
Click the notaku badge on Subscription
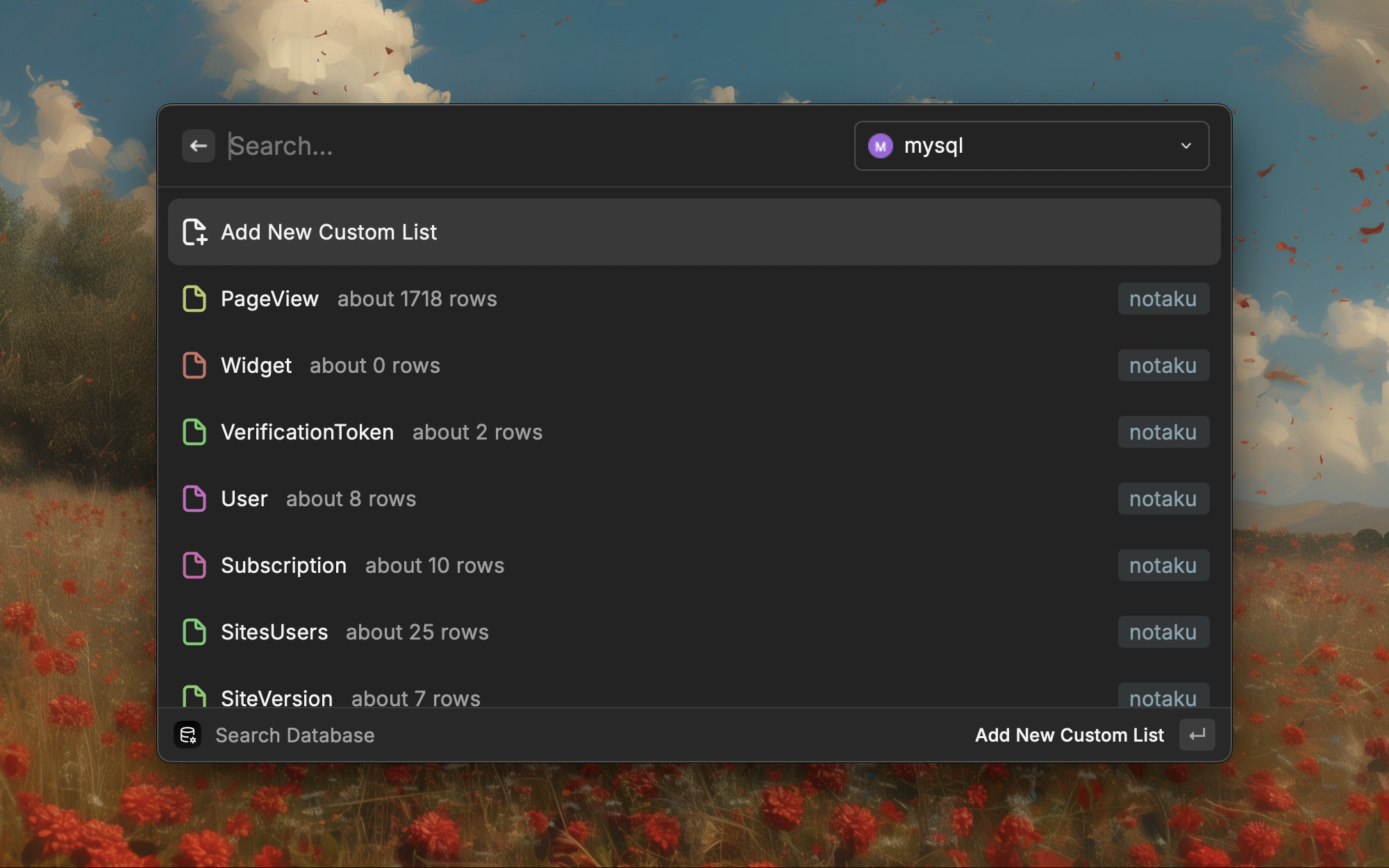pyautogui.click(x=1162, y=565)
